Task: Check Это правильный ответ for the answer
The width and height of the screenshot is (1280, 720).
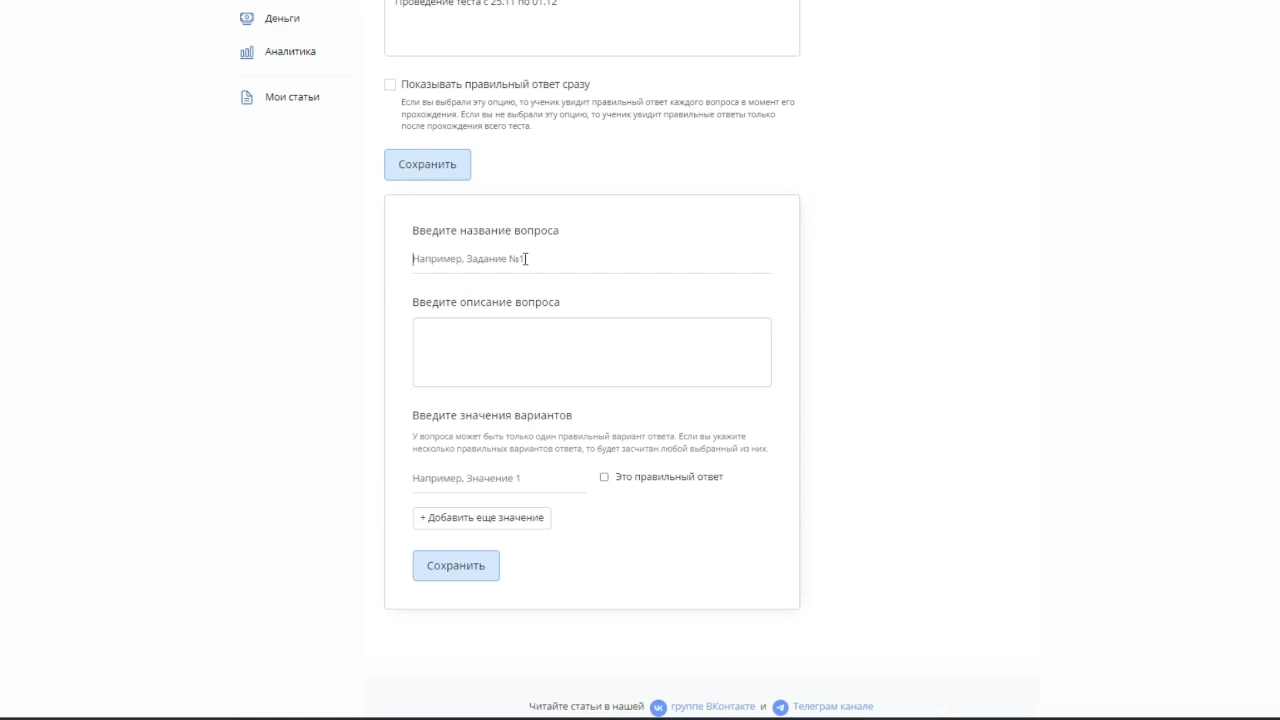Action: click(x=604, y=477)
